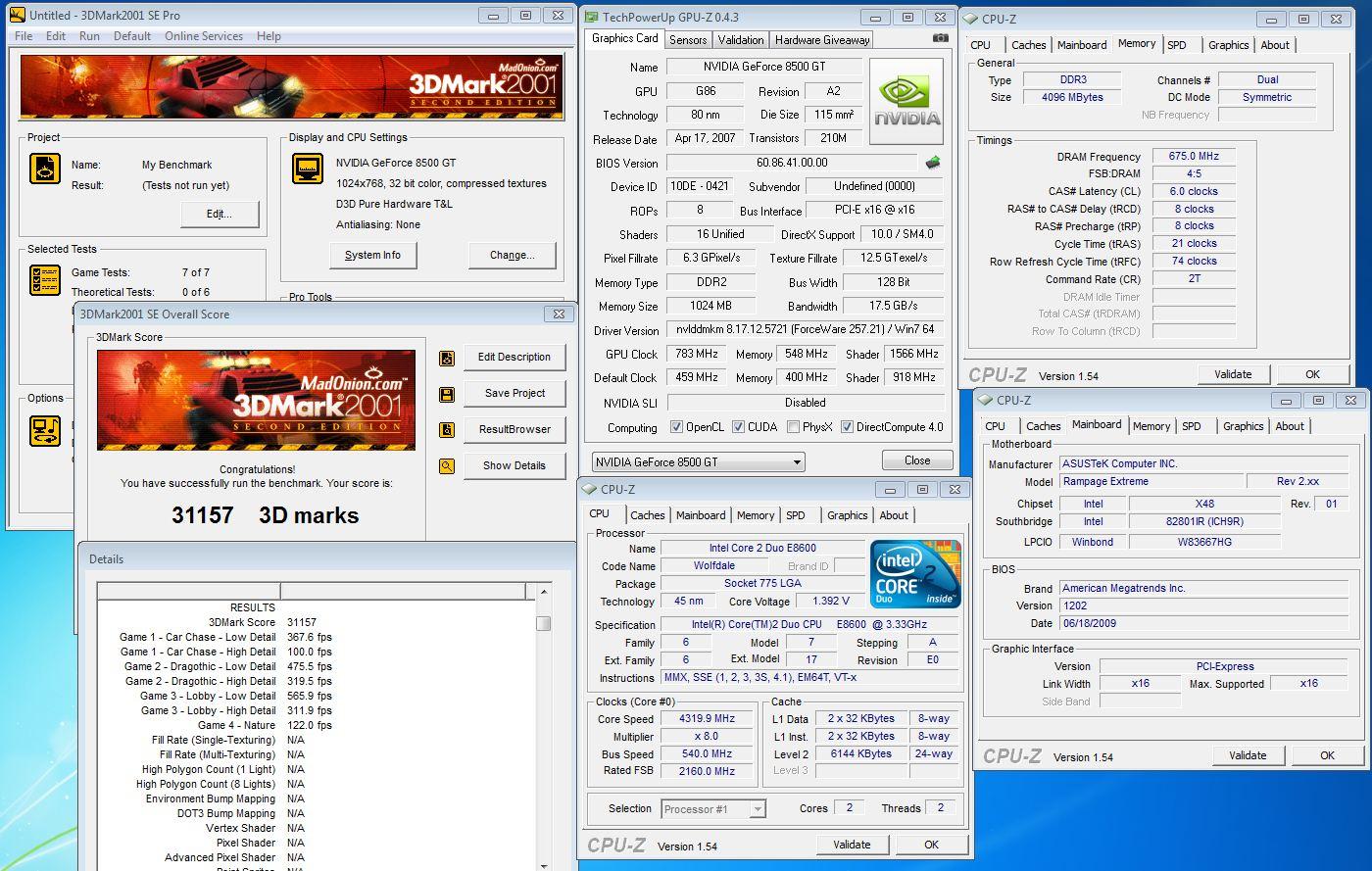Screen dimensions: 1372x871
Task: Open the Default menu in 3DMark2001
Action: tap(132, 36)
